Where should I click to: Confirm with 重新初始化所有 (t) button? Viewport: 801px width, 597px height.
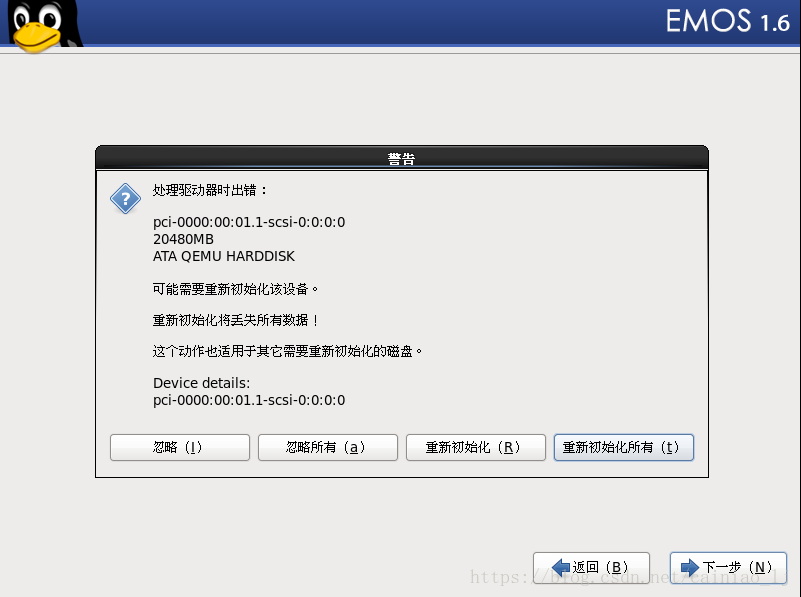(624, 447)
